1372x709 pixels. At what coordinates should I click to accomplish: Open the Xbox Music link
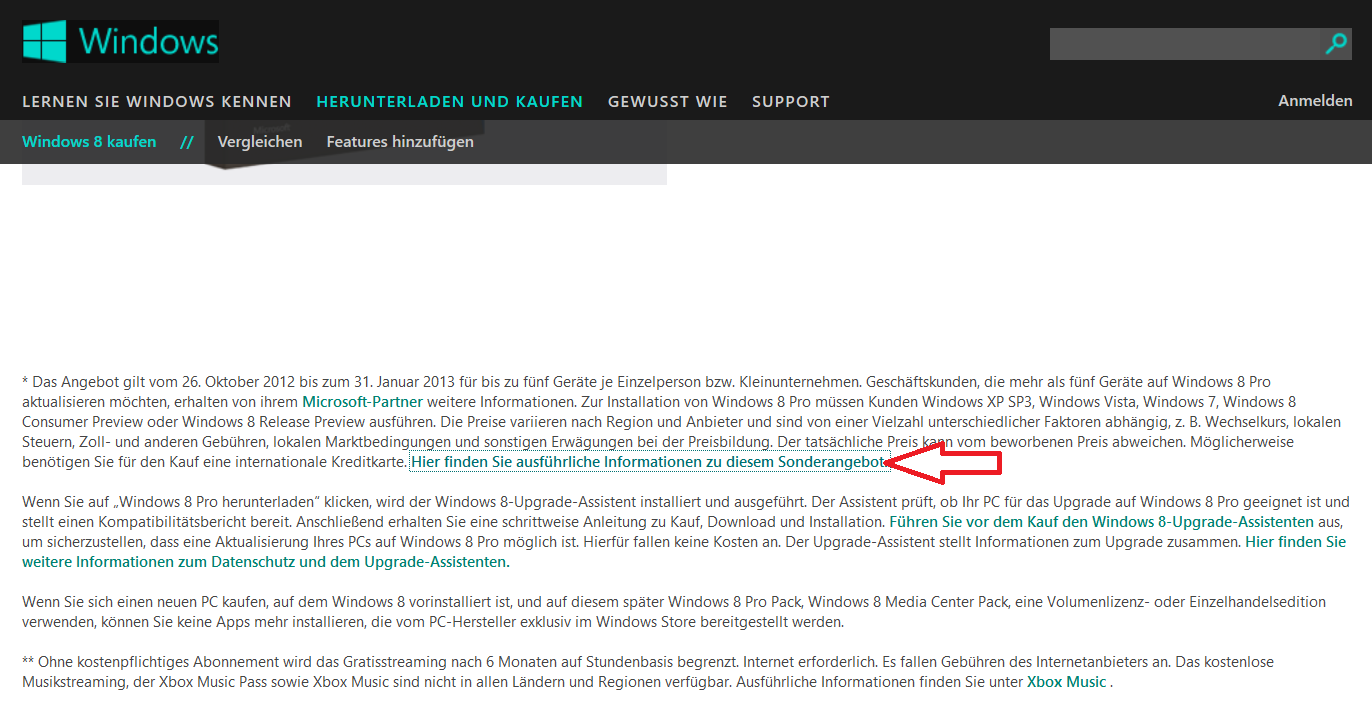[1066, 681]
